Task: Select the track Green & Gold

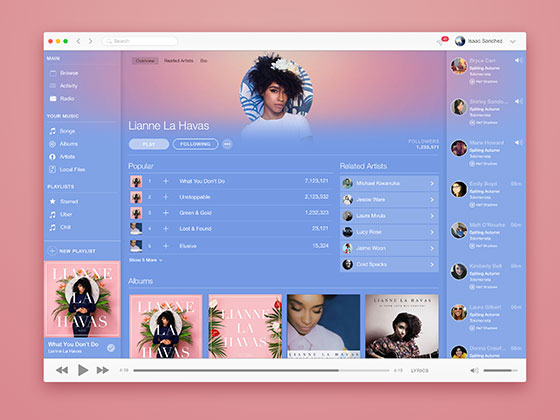Action: [195, 213]
